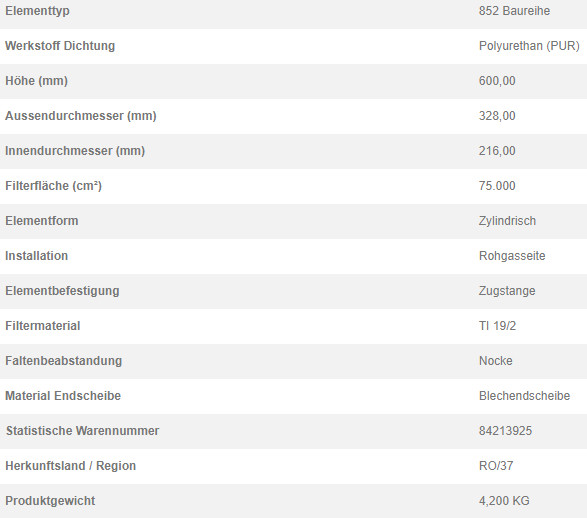Select the 'Produktgewicht' label
Viewport: 587px width, 518px height.
point(50,501)
